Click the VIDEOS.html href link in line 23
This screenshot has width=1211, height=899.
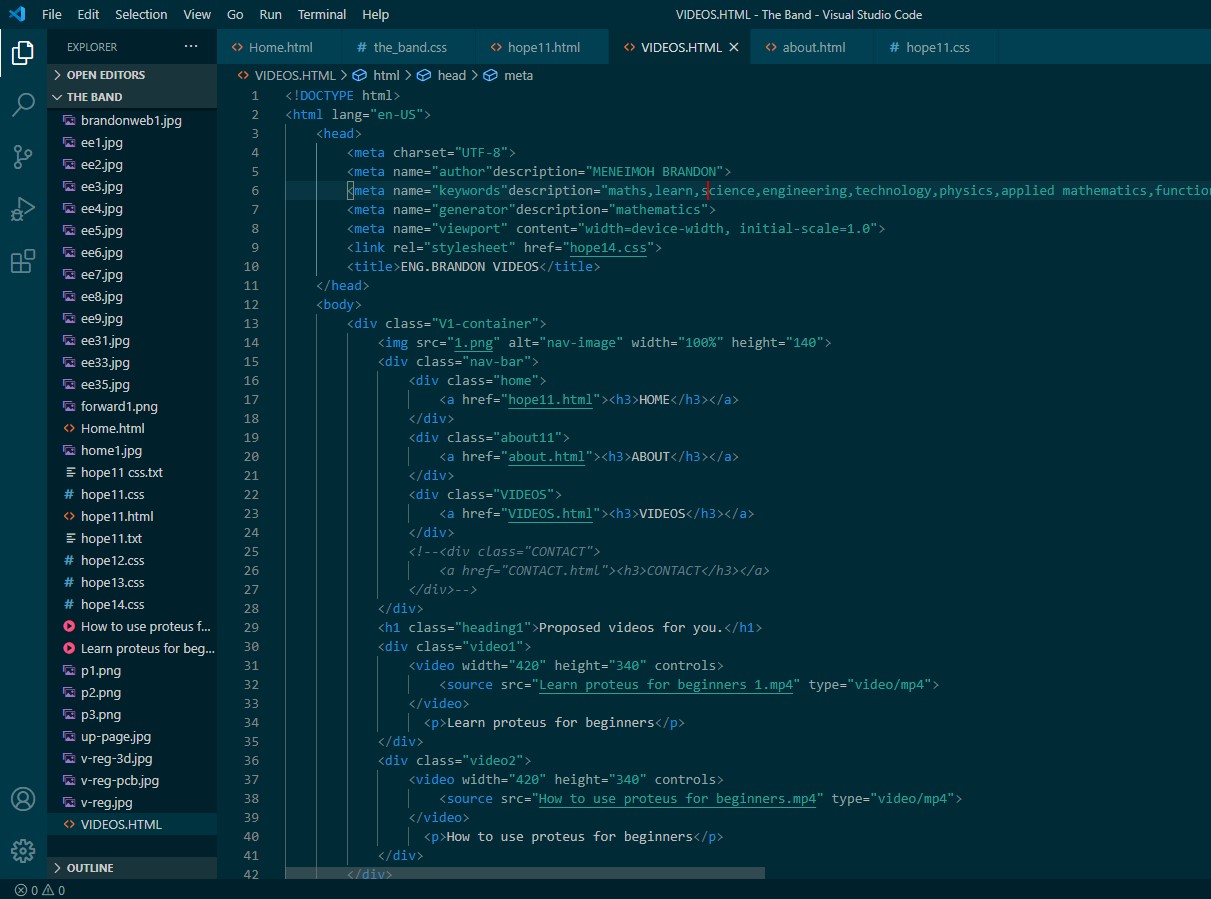click(x=549, y=513)
